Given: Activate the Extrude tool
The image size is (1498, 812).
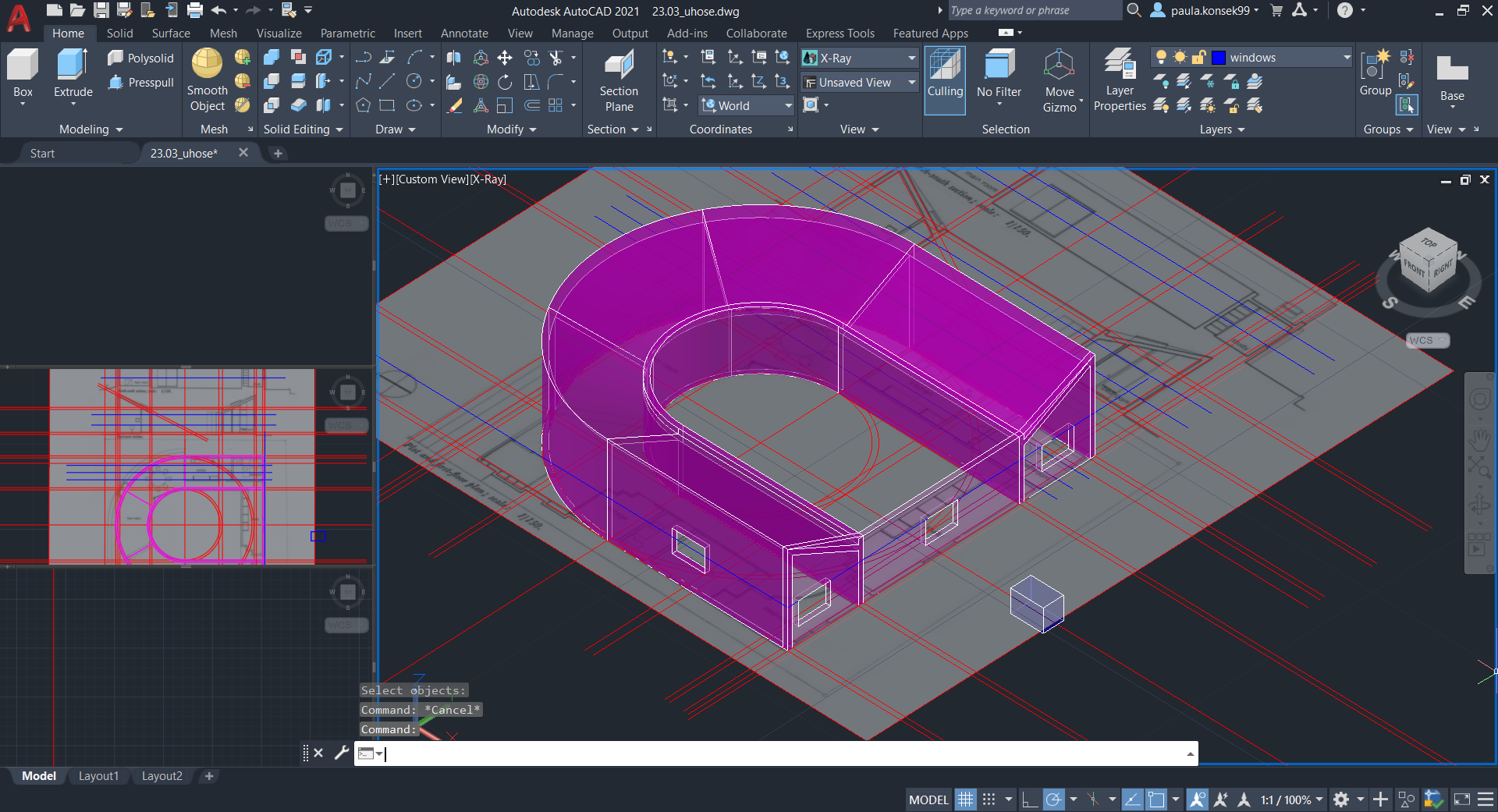Looking at the screenshot, I should click(x=73, y=75).
